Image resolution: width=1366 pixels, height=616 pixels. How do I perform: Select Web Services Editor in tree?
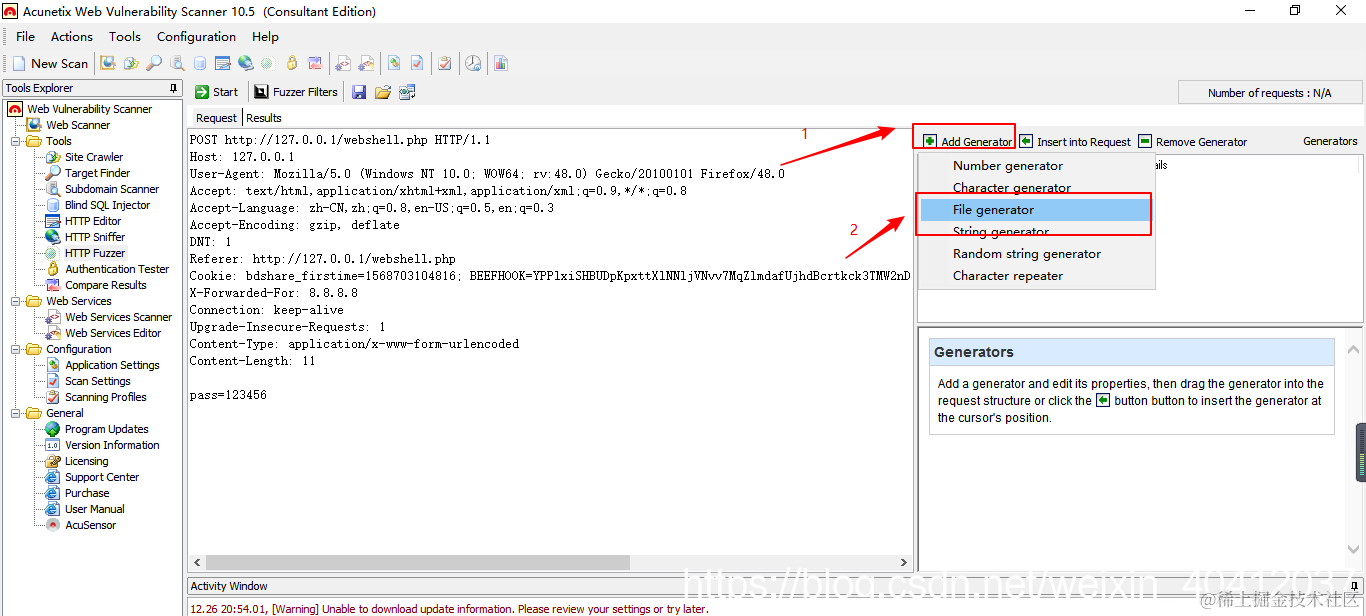(113, 333)
